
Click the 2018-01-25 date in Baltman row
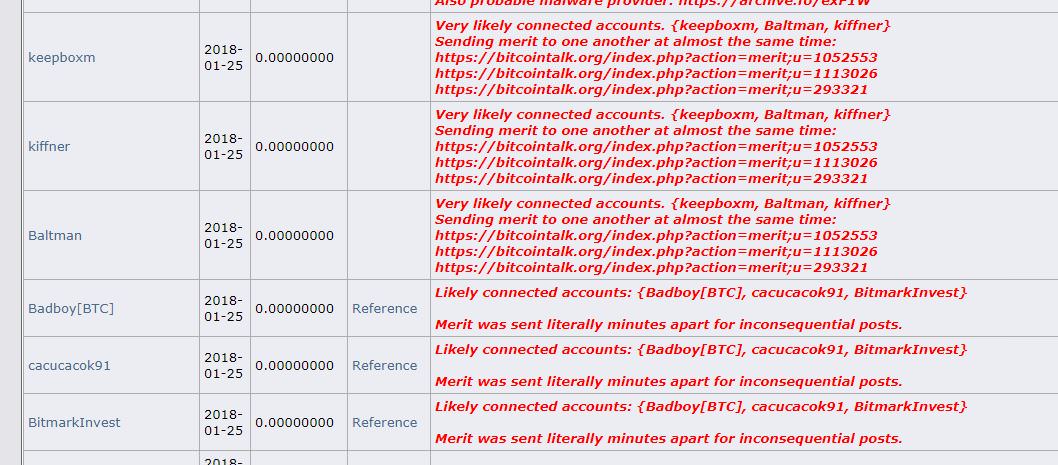[223, 236]
